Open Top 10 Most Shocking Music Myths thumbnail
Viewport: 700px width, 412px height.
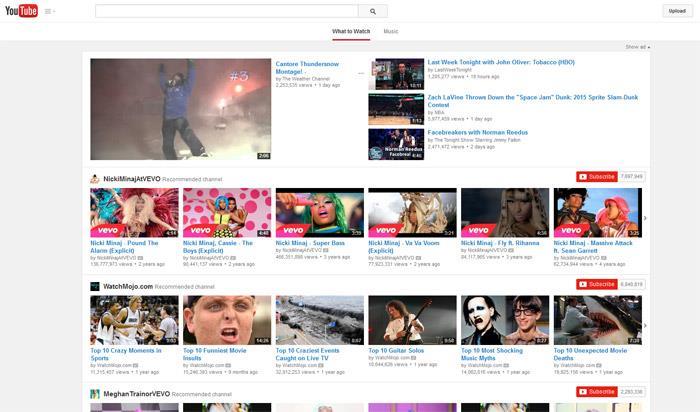505,320
